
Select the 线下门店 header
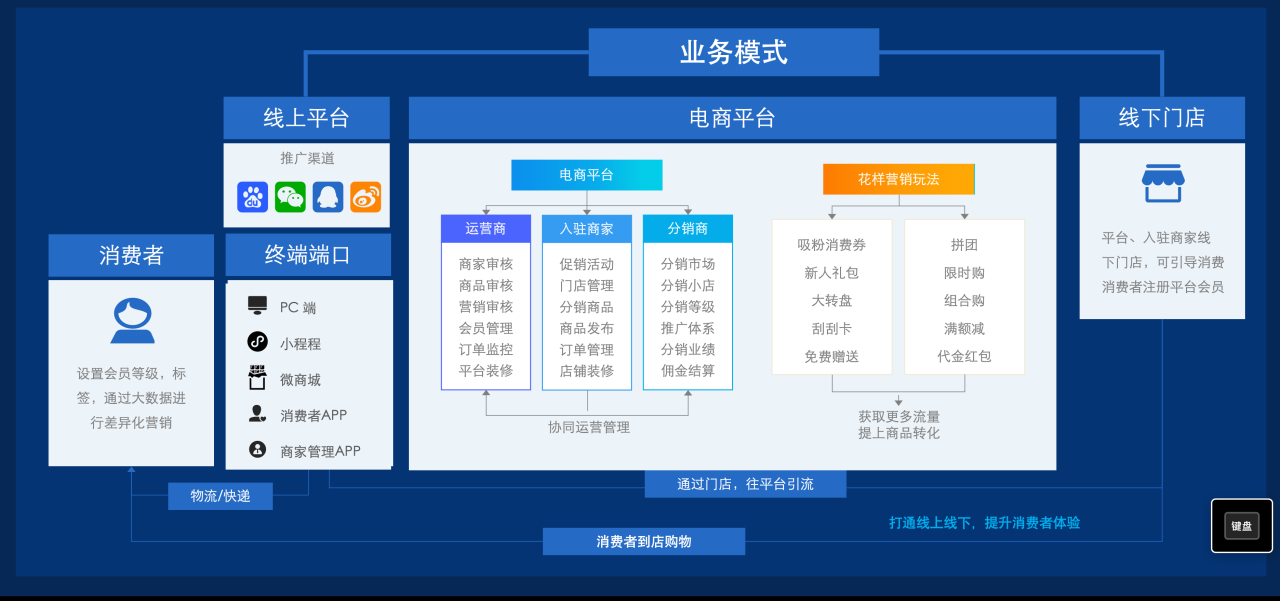pos(1162,118)
